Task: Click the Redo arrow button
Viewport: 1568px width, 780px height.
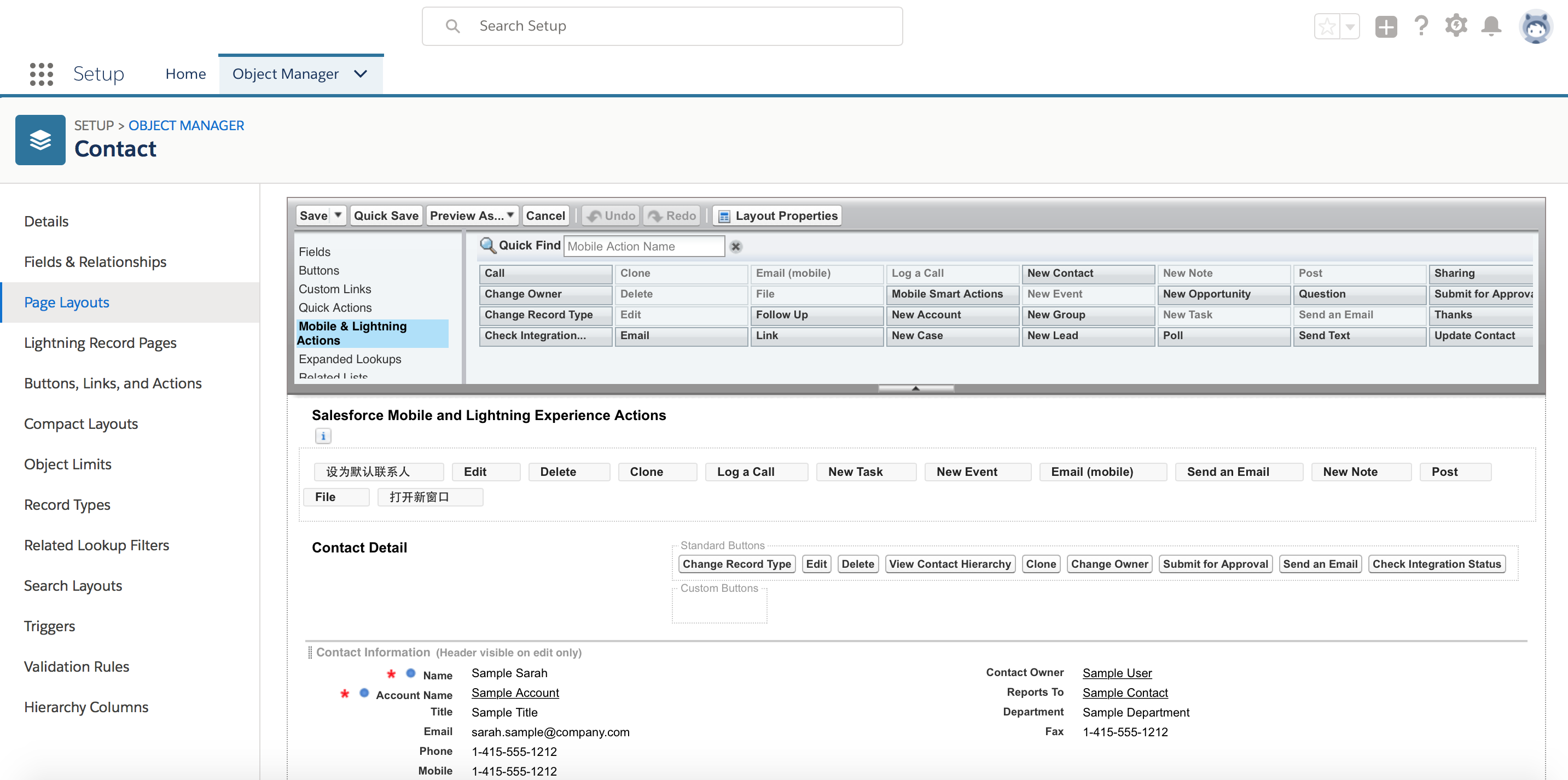Action: tap(672, 216)
